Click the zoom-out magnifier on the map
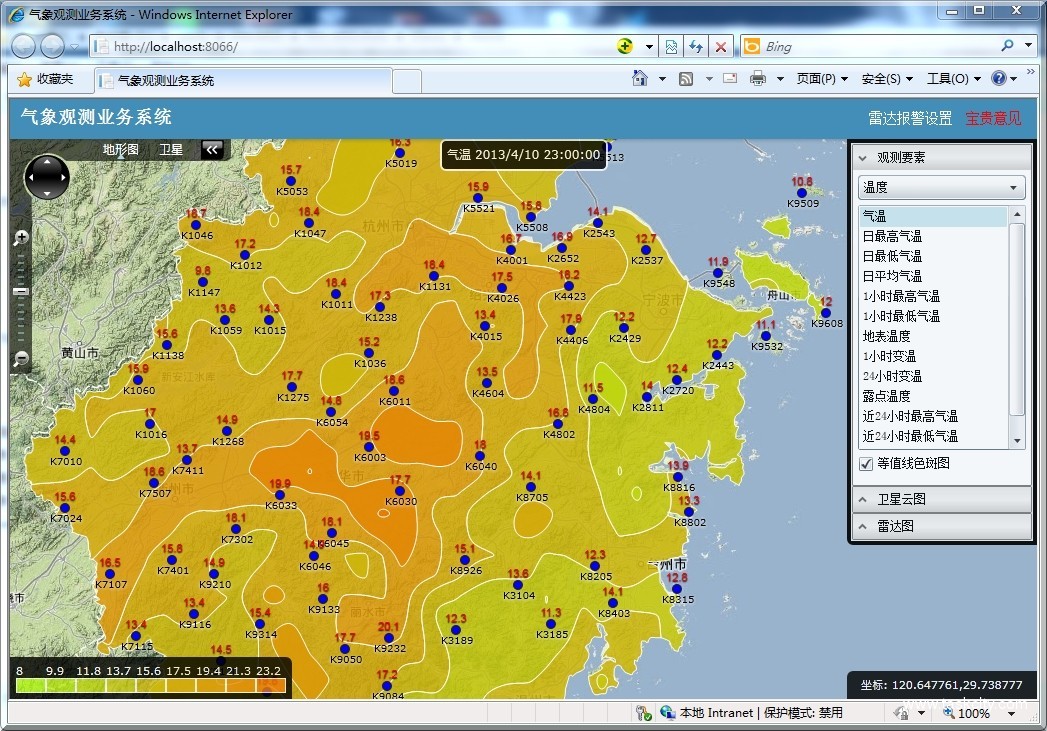This screenshot has height=731, width=1047. (x=20, y=359)
